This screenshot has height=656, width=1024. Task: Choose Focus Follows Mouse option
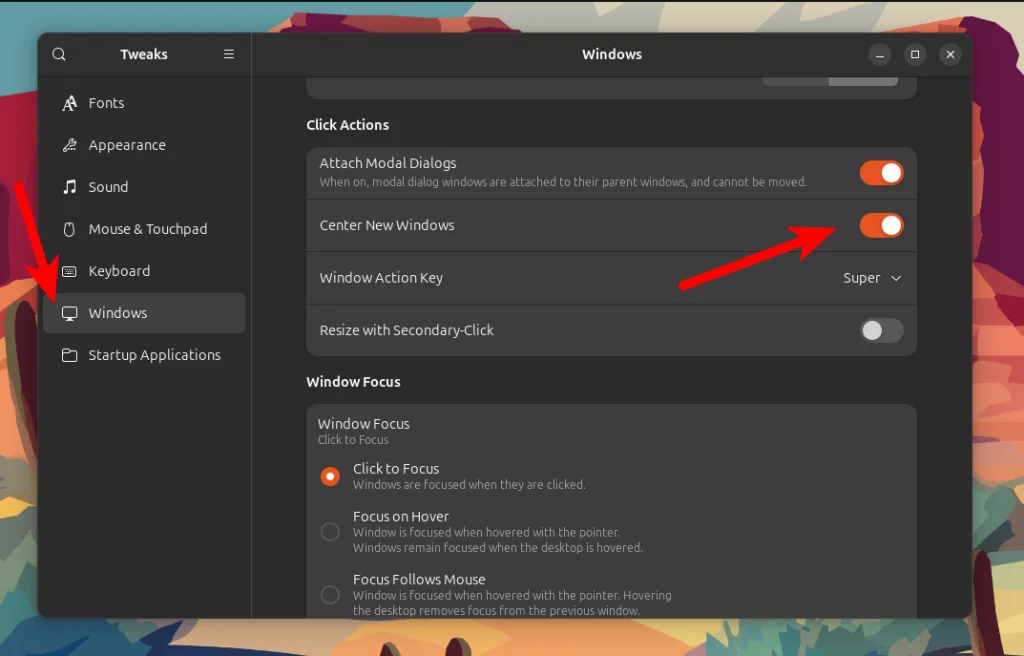point(330,595)
